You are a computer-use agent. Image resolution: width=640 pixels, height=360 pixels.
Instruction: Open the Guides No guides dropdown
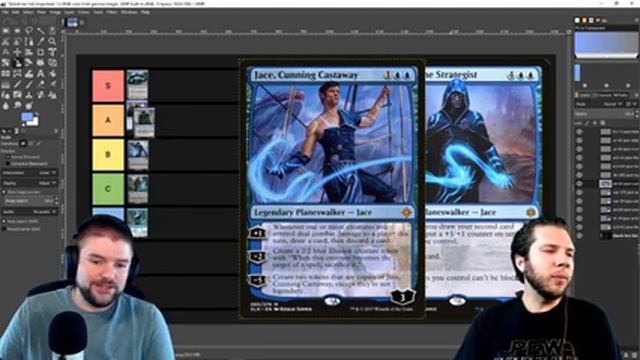click(x=29, y=212)
